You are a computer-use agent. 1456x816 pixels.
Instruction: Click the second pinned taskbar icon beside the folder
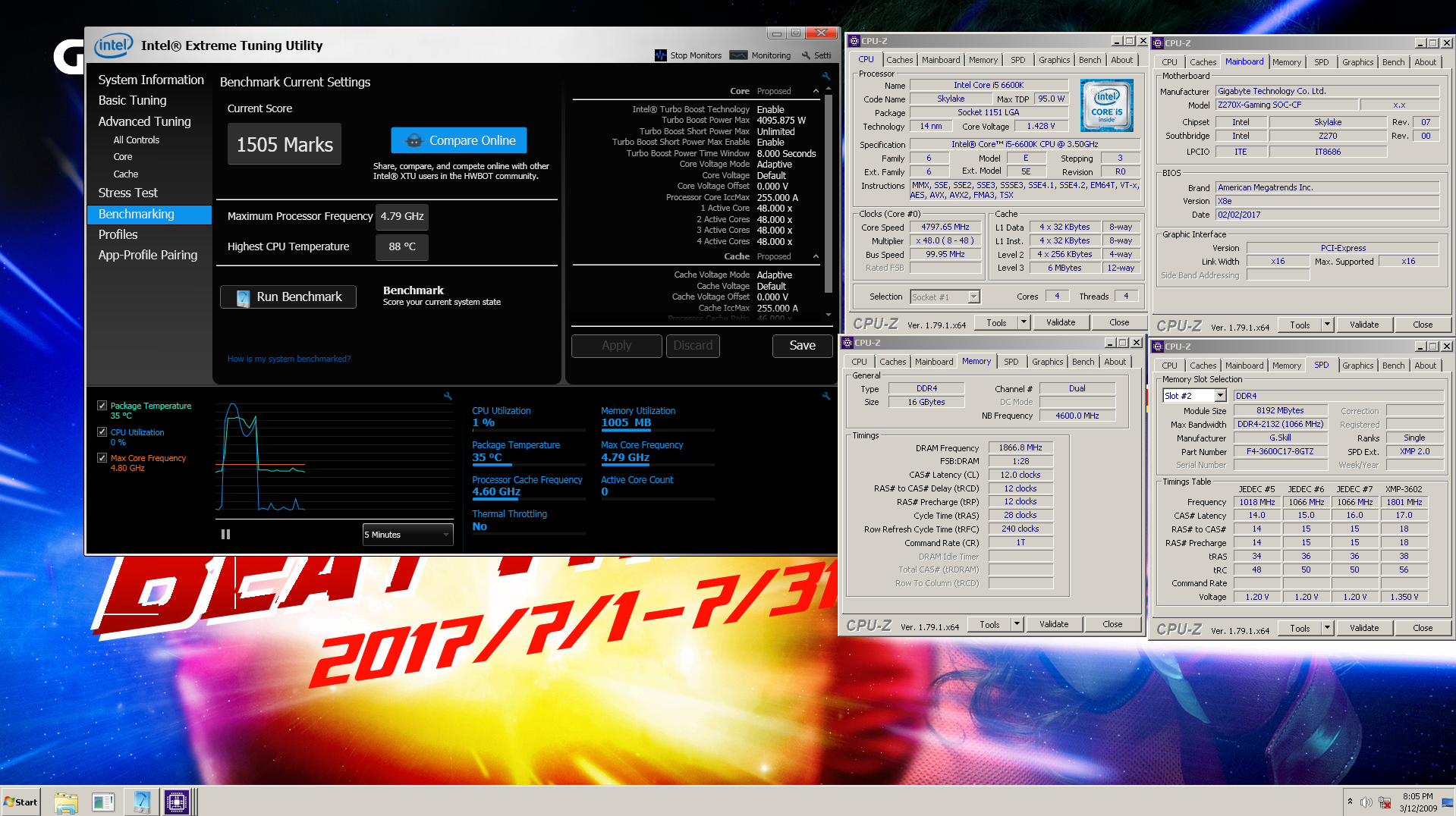103,802
